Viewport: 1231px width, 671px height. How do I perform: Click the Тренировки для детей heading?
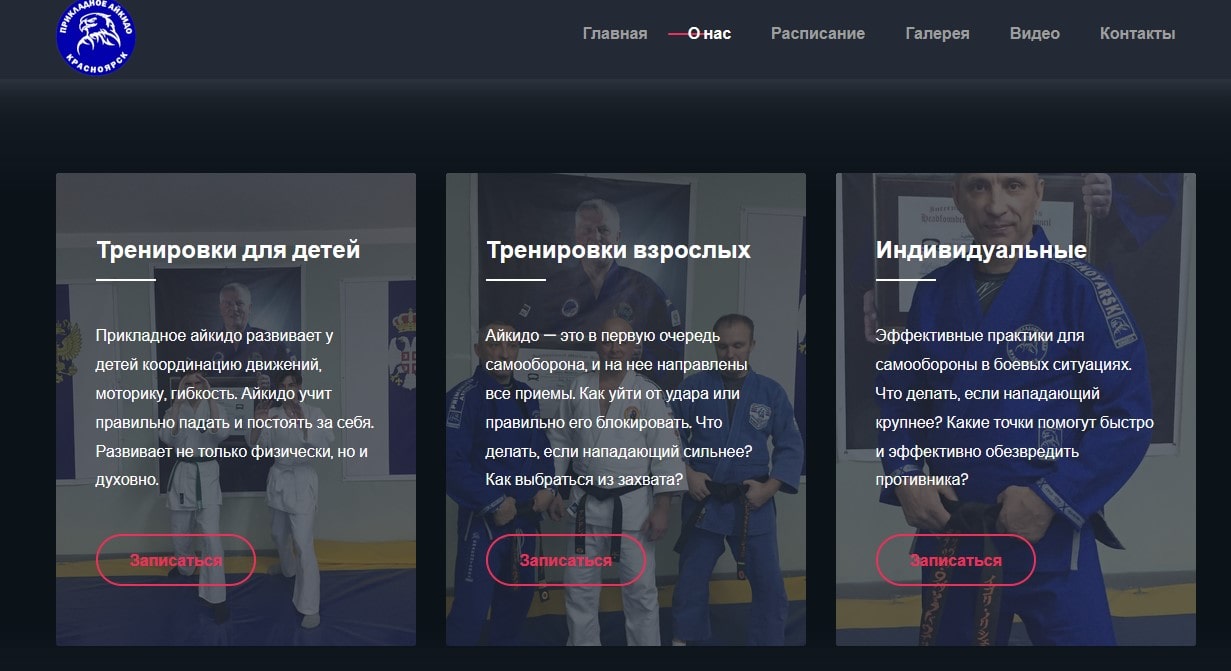[x=228, y=249]
